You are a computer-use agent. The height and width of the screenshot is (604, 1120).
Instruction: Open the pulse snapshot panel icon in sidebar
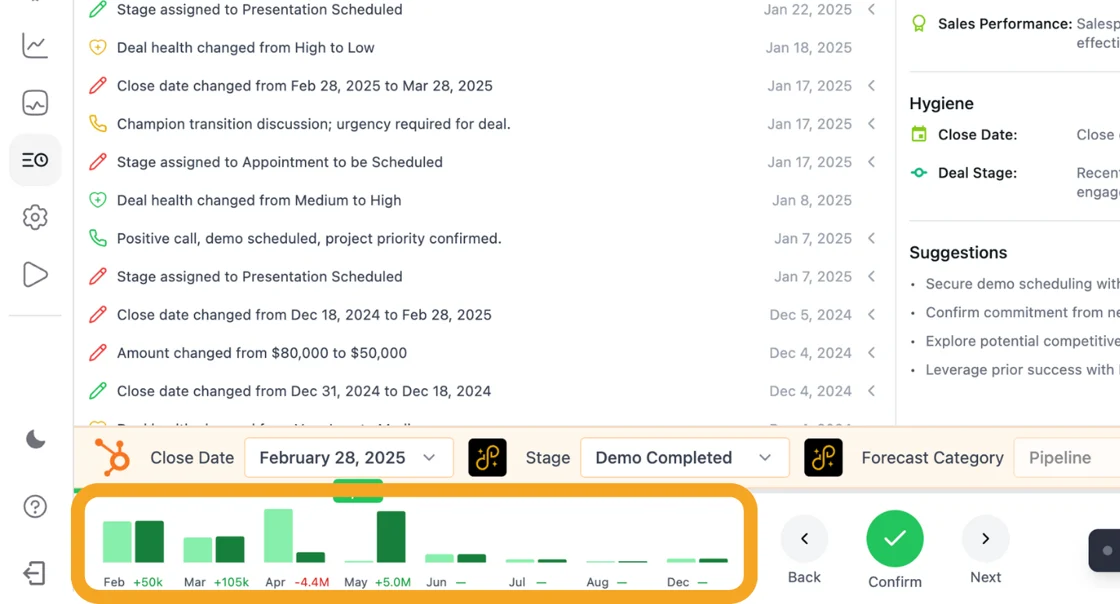tap(34, 102)
